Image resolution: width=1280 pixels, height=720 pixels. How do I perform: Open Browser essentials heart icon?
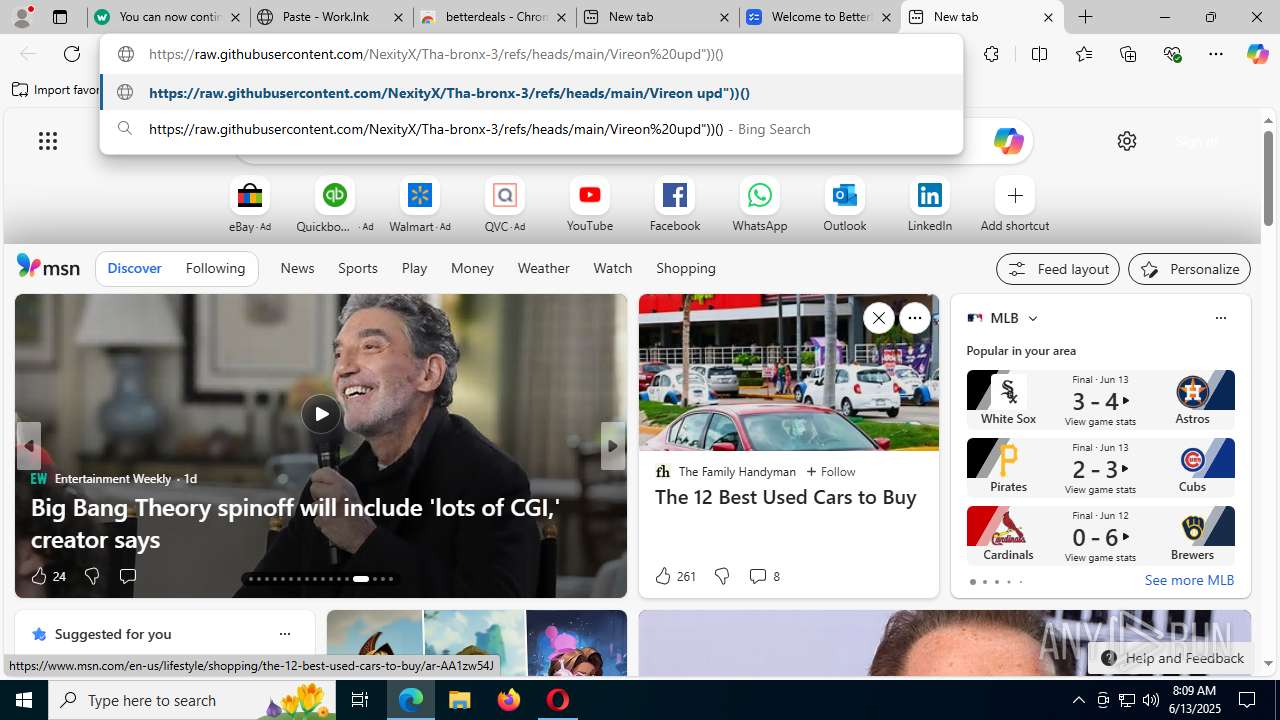1172,54
